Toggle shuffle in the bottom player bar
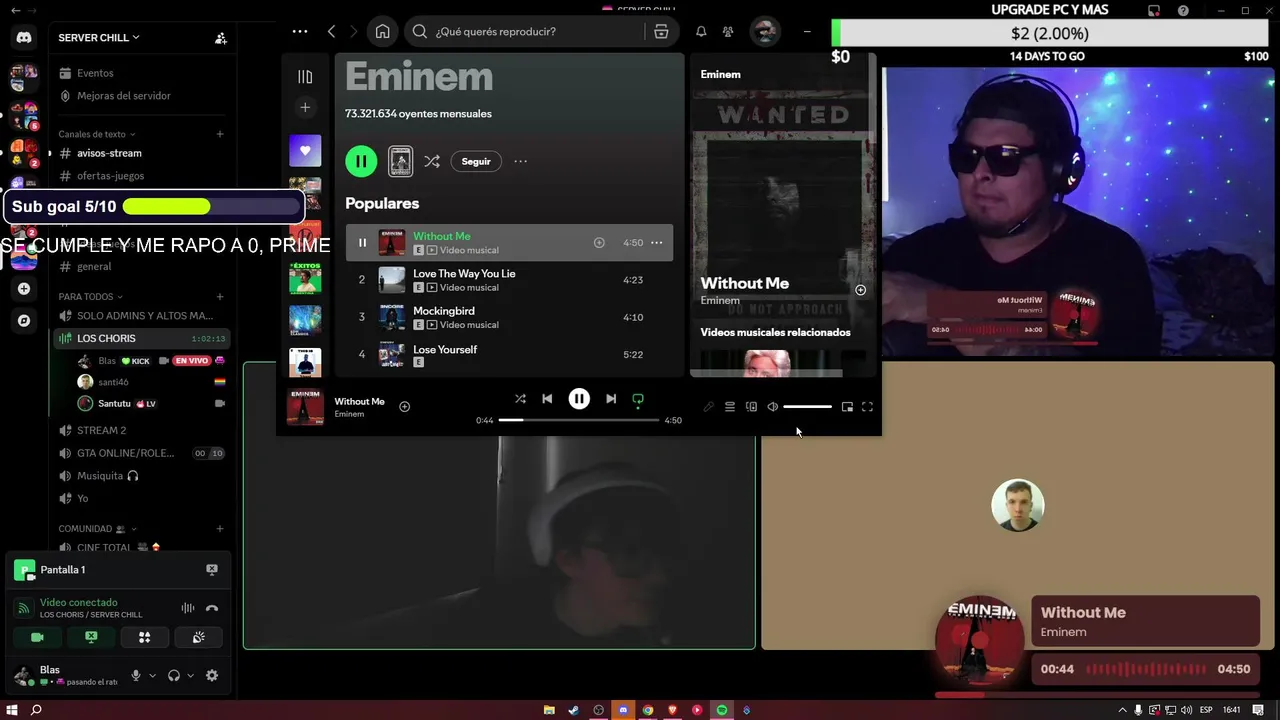 tap(520, 398)
